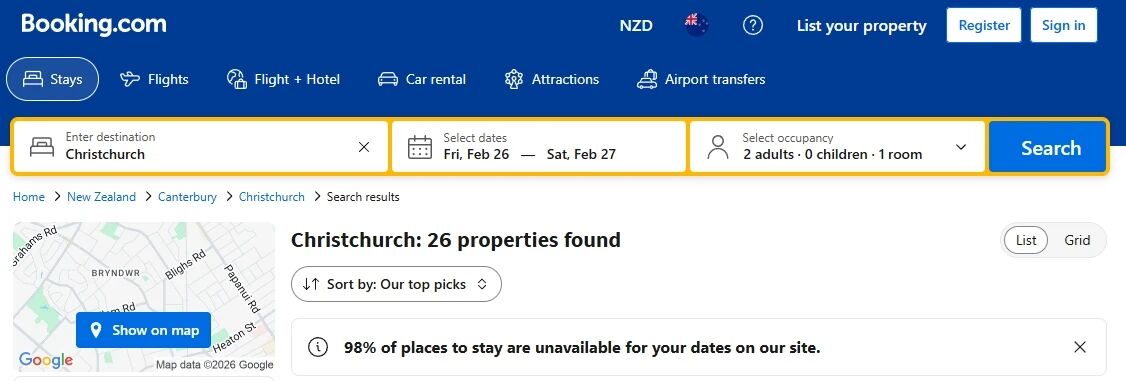Switch results to List view

[1025, 240]
